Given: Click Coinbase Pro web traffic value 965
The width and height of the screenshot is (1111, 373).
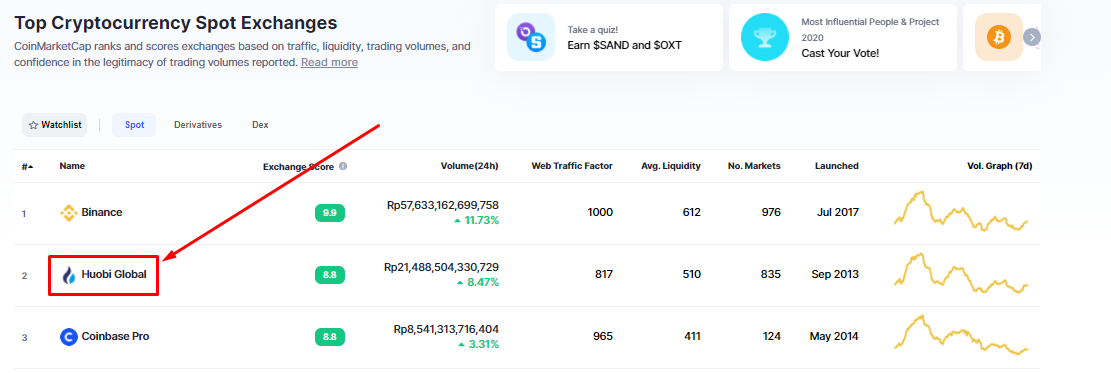Looking at the screenshot, I should 603,337.
